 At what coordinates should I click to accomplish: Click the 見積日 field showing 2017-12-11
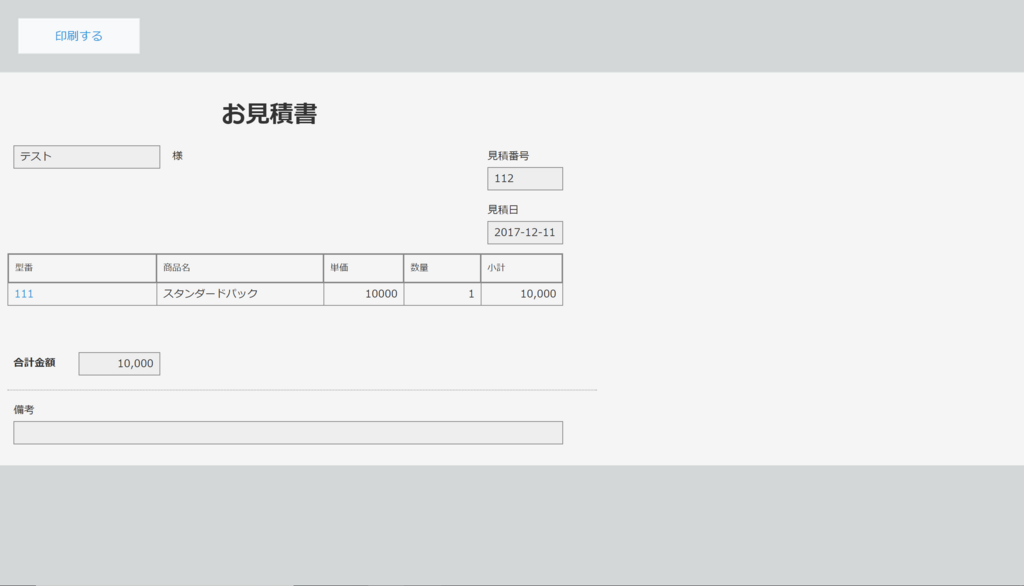(x=525, y=233)
